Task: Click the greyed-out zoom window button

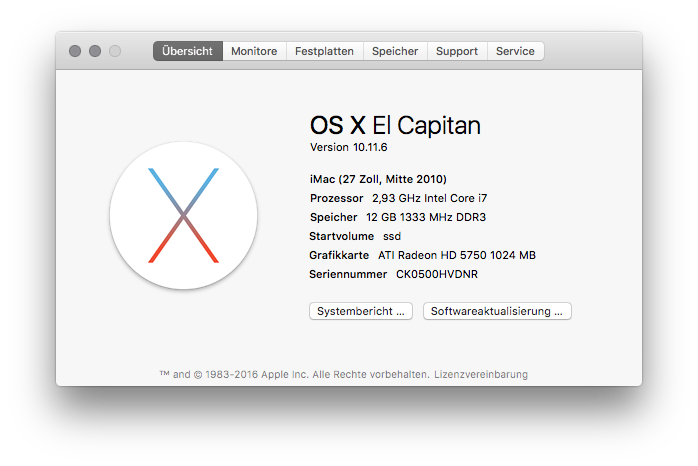Action: click(115, 51)
